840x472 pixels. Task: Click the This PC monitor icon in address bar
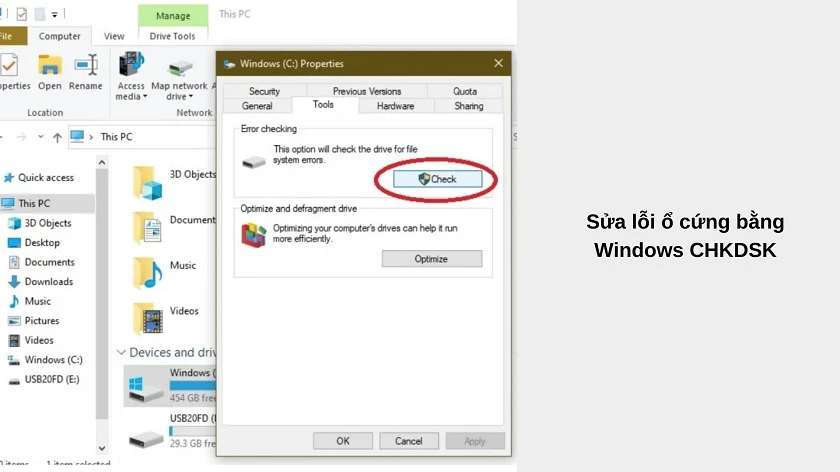click(77, 136)
